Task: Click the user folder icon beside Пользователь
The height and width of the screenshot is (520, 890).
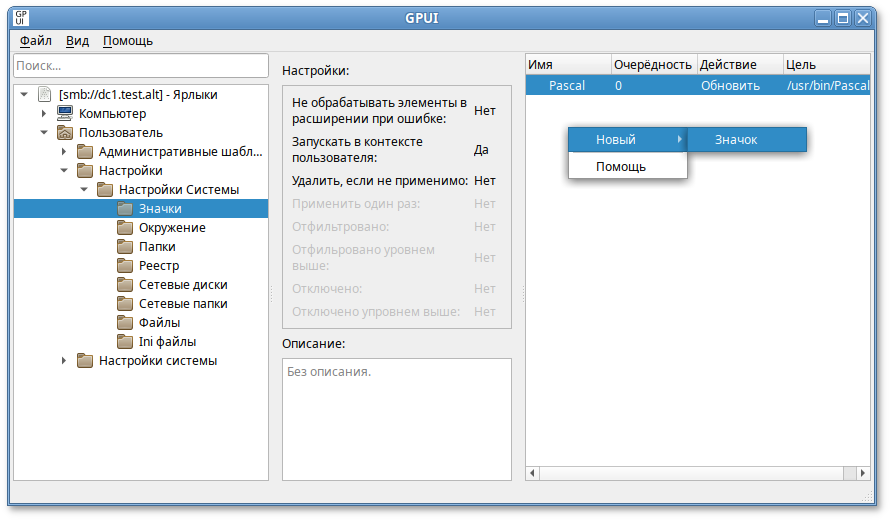Action: (64, 133)
